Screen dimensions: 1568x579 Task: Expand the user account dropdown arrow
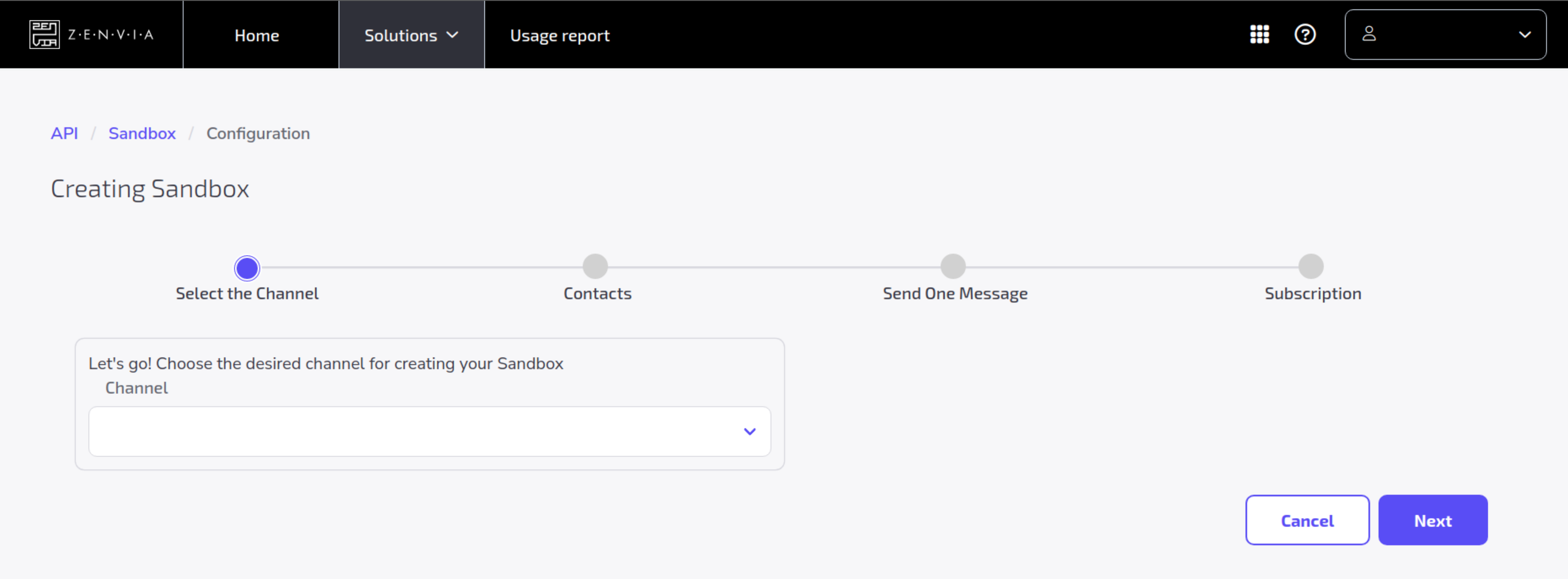[x=1524, y=35]
